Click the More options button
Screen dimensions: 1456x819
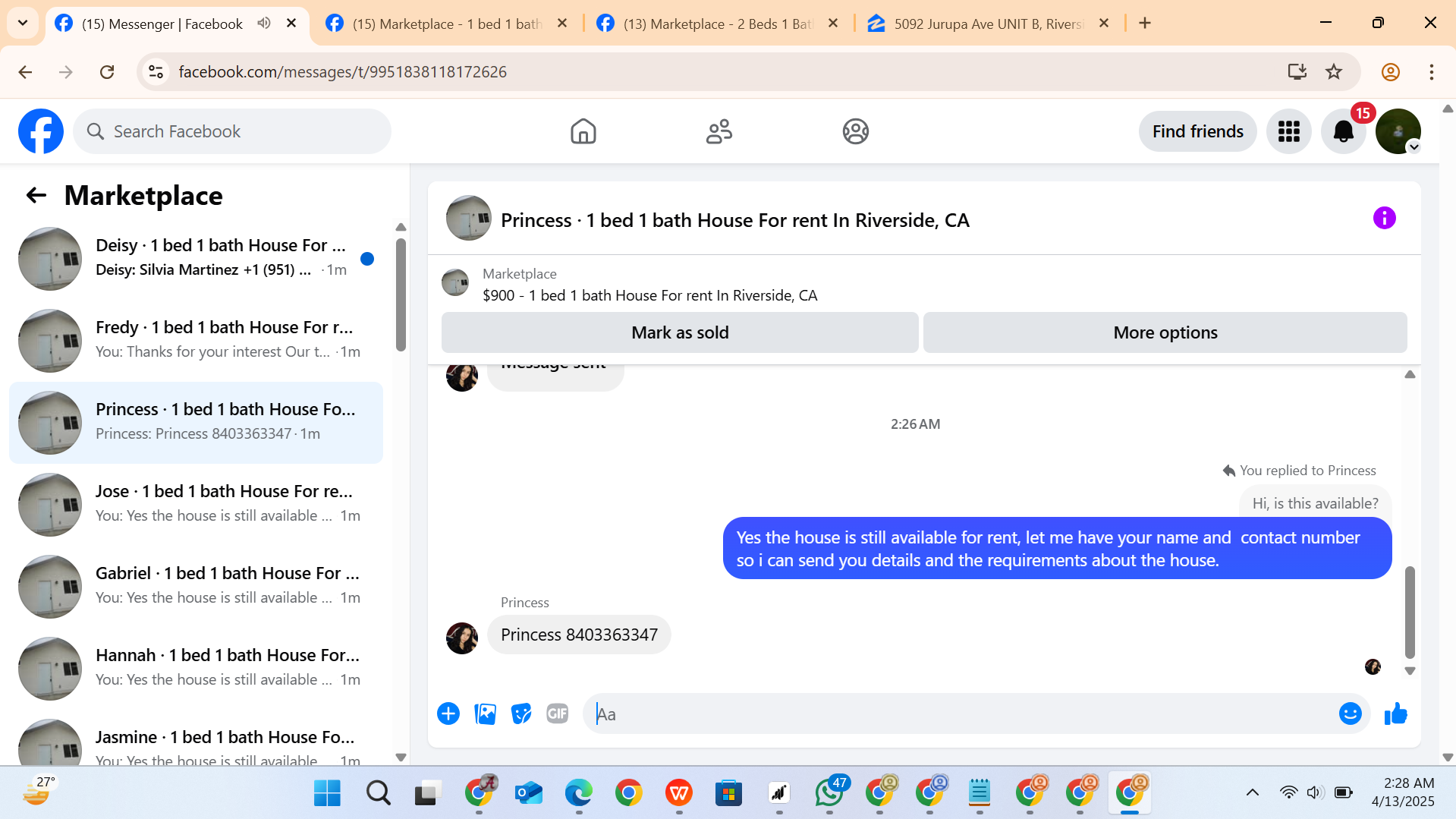(x=1165, y=332)
